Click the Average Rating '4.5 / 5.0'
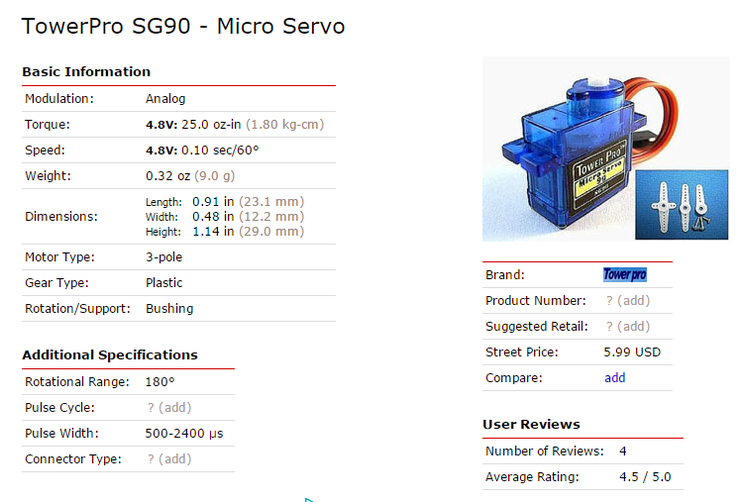740x502 pixels. tap(645, 477)
